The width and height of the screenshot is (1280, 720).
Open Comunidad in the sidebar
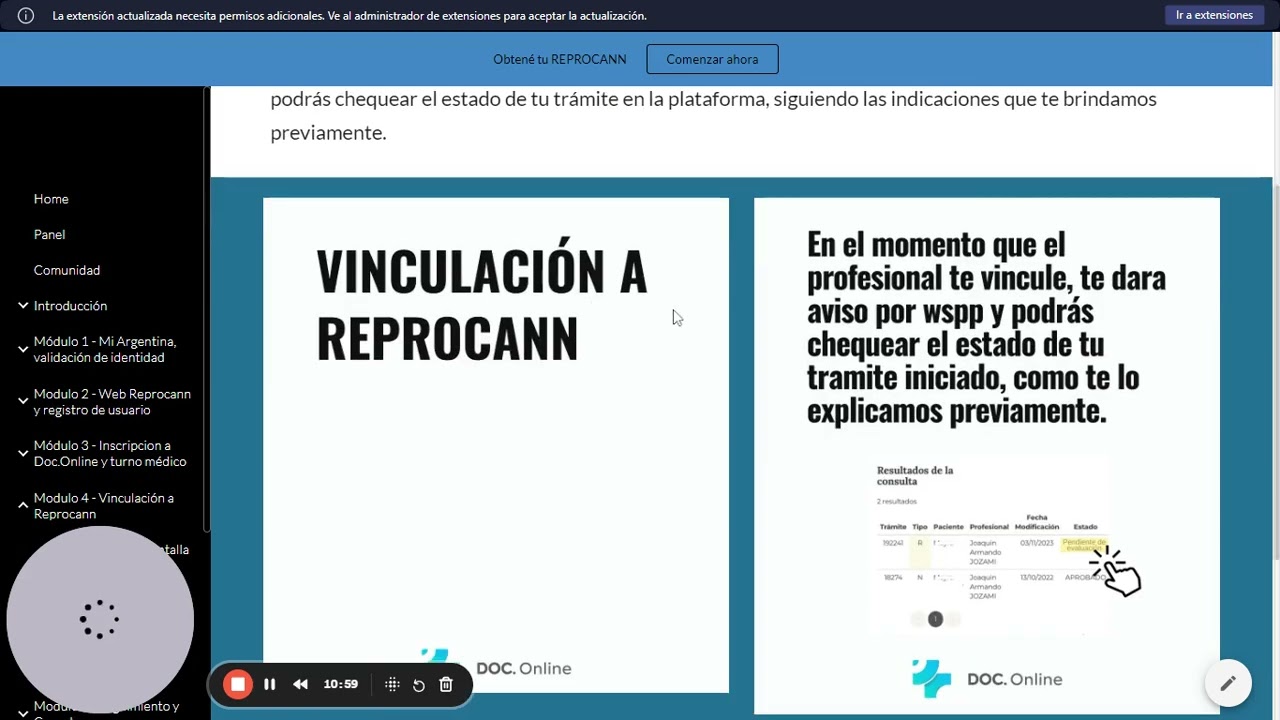[67, 270]
